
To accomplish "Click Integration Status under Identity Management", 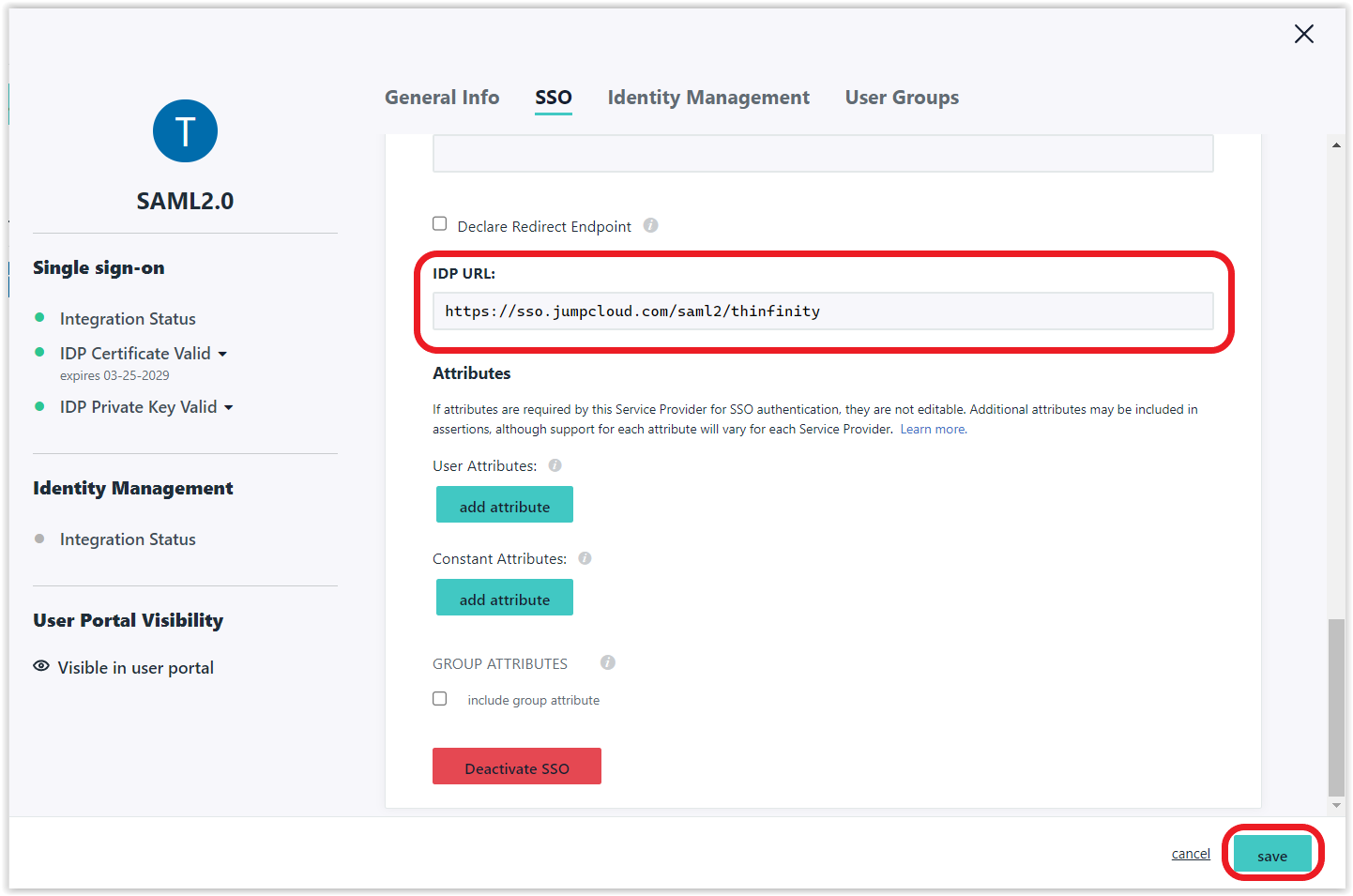I will tap(128, 539).
